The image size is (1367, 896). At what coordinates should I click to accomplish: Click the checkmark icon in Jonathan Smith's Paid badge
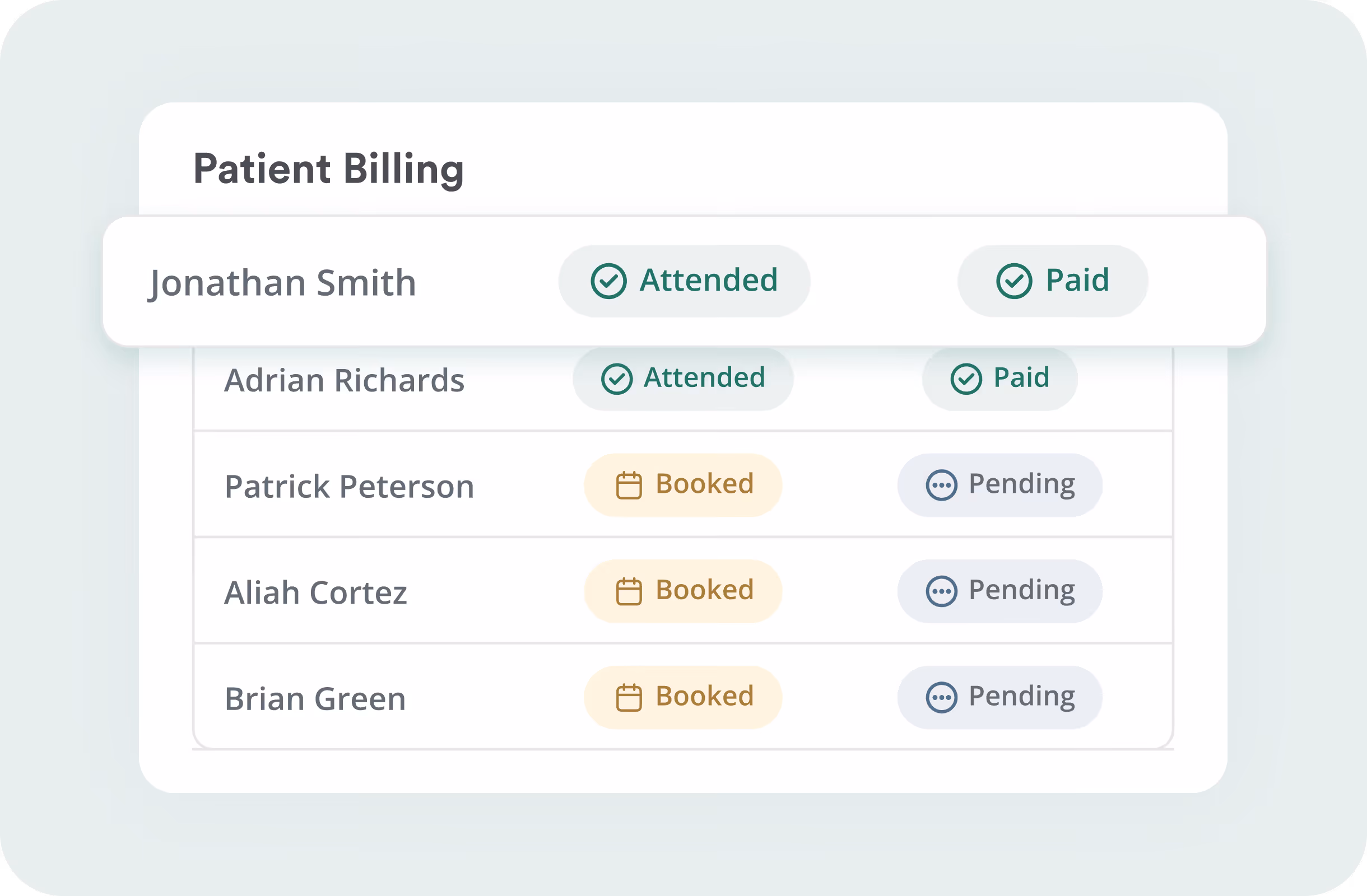click(1013, 281)
